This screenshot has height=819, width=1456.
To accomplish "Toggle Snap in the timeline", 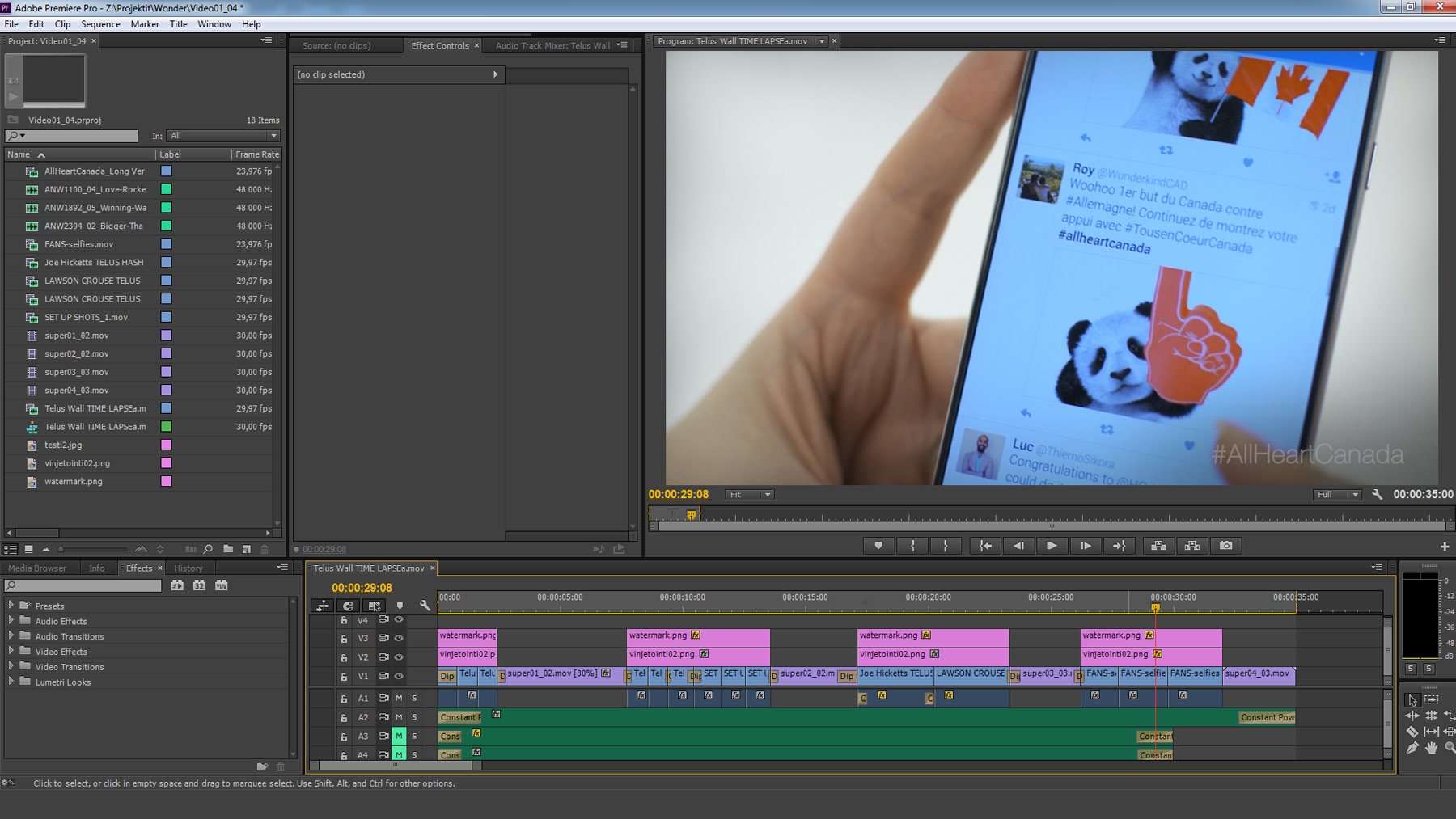I will point(348,605).
